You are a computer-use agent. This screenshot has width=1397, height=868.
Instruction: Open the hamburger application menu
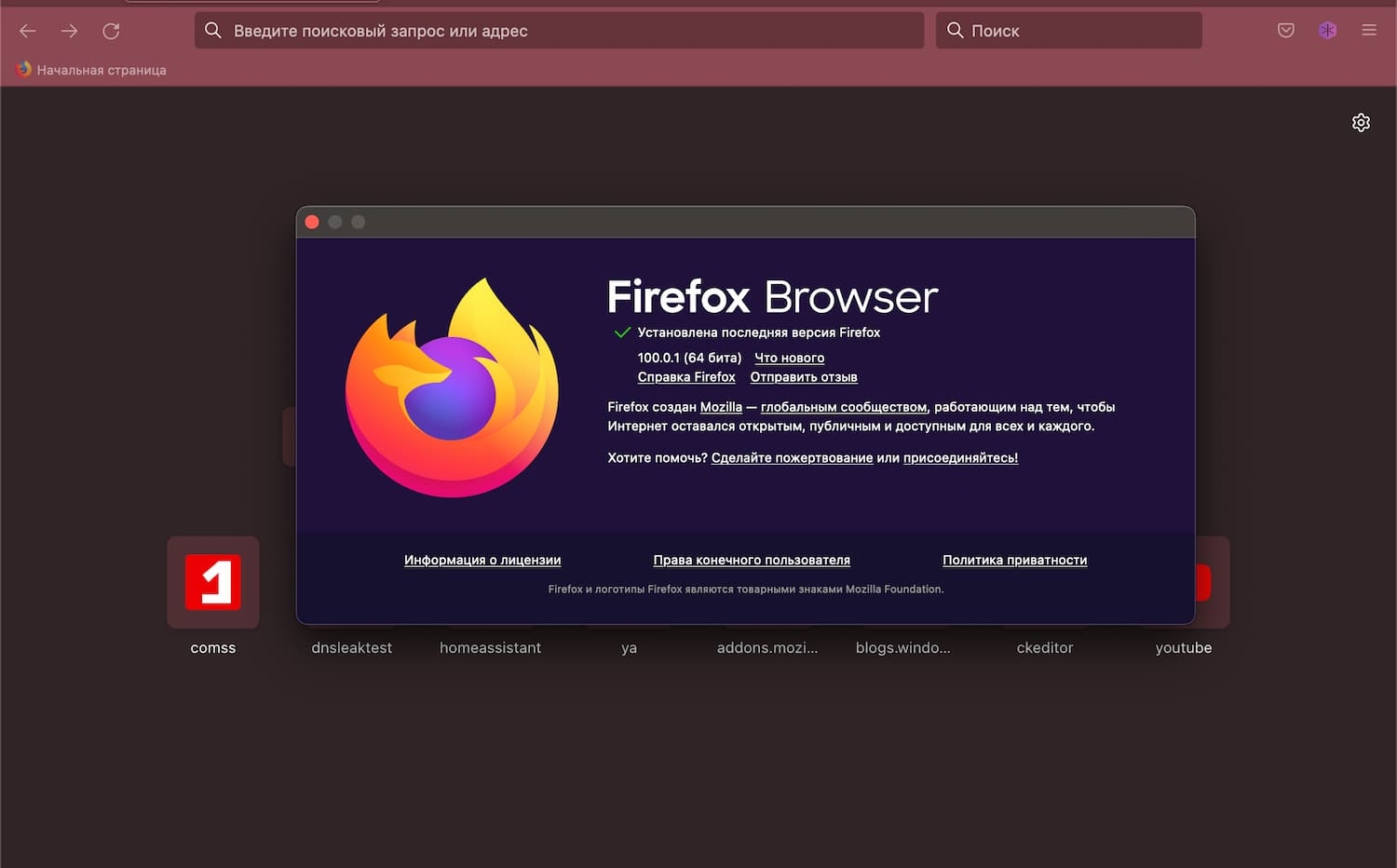[1369, 30]
